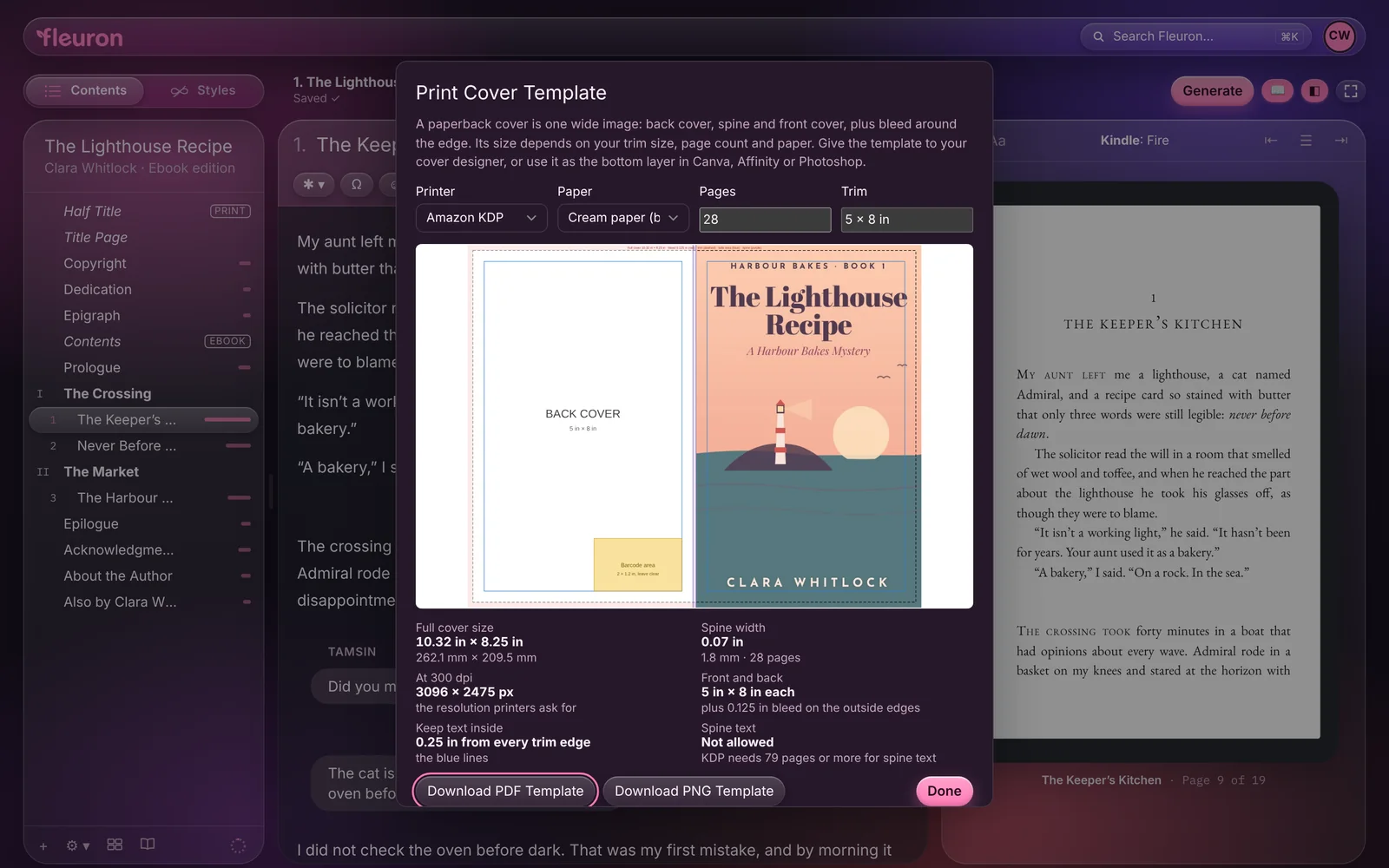1389x868 pixels.
Task: Click the Fleuron logo
Action: tap(80, 37)
